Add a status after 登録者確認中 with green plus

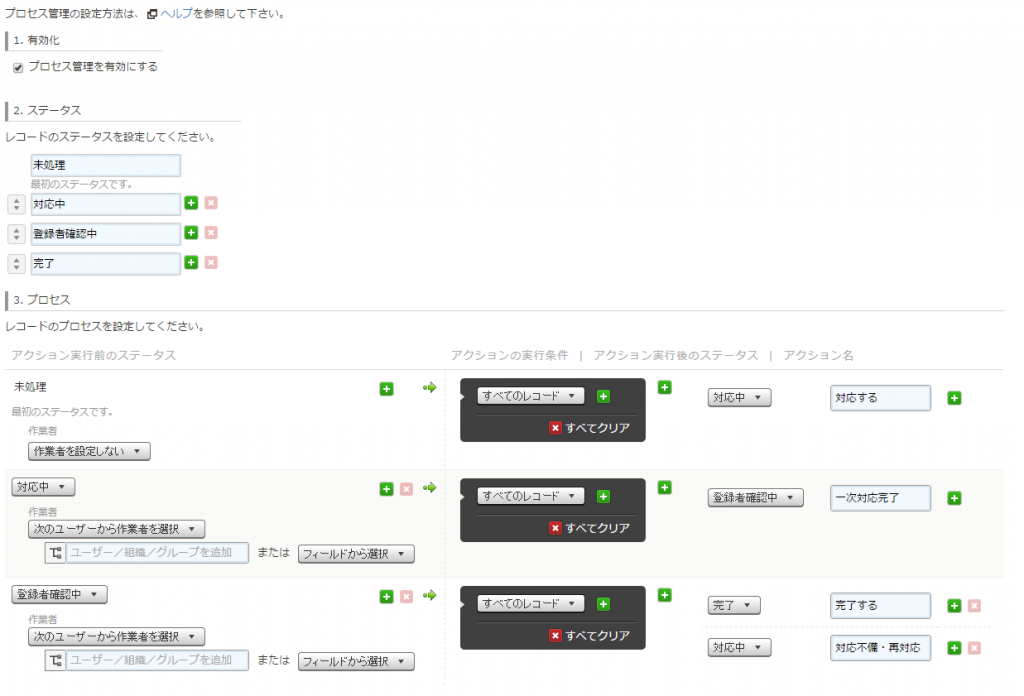click(191, 232)
